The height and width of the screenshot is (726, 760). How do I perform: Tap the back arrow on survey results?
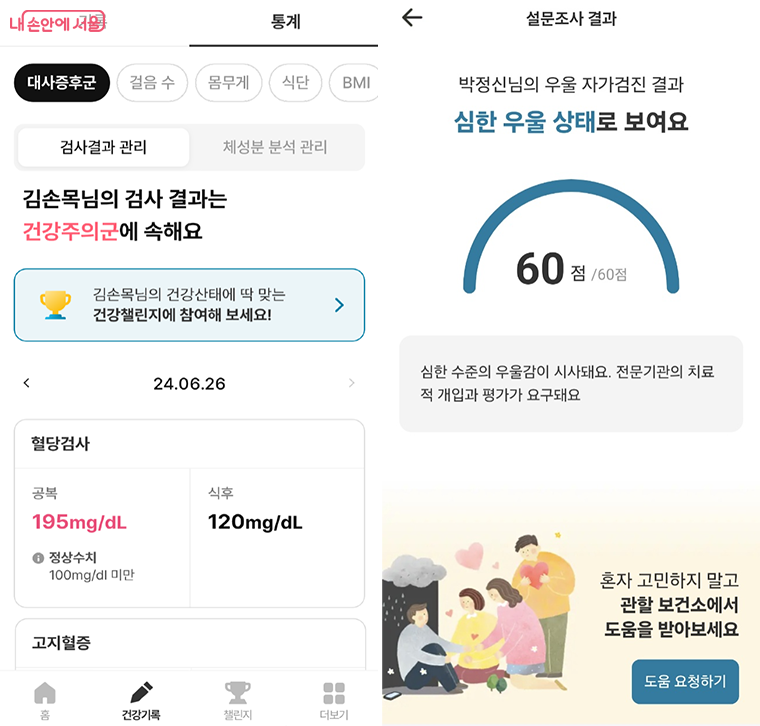412,18
